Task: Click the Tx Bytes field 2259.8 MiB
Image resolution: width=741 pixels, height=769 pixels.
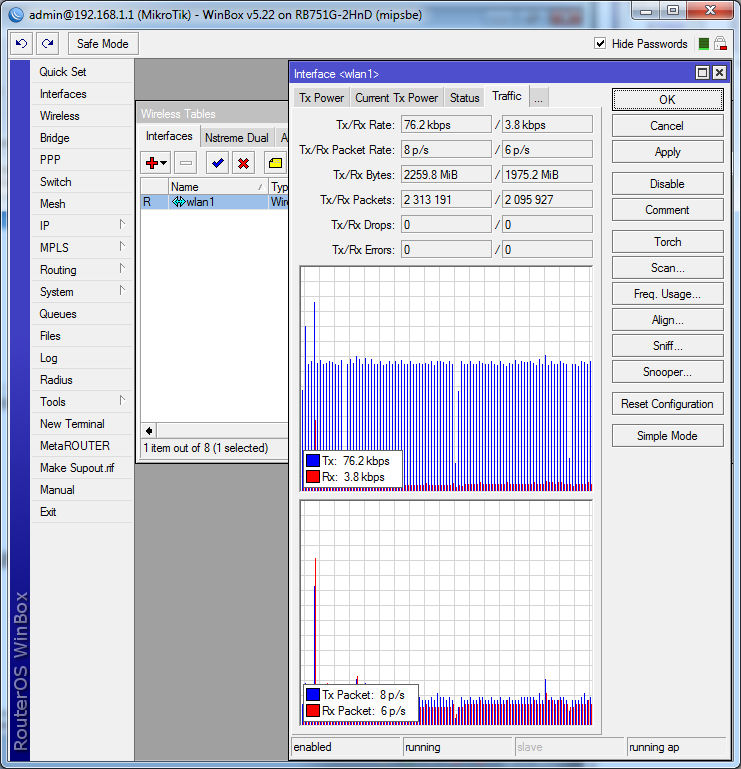Action: [x=446, y=175]
